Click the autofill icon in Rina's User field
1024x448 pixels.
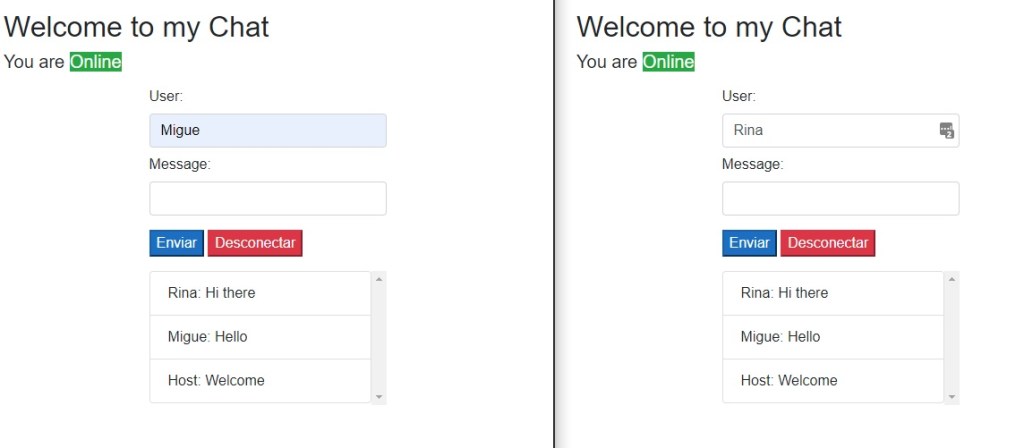coord(947,131)
